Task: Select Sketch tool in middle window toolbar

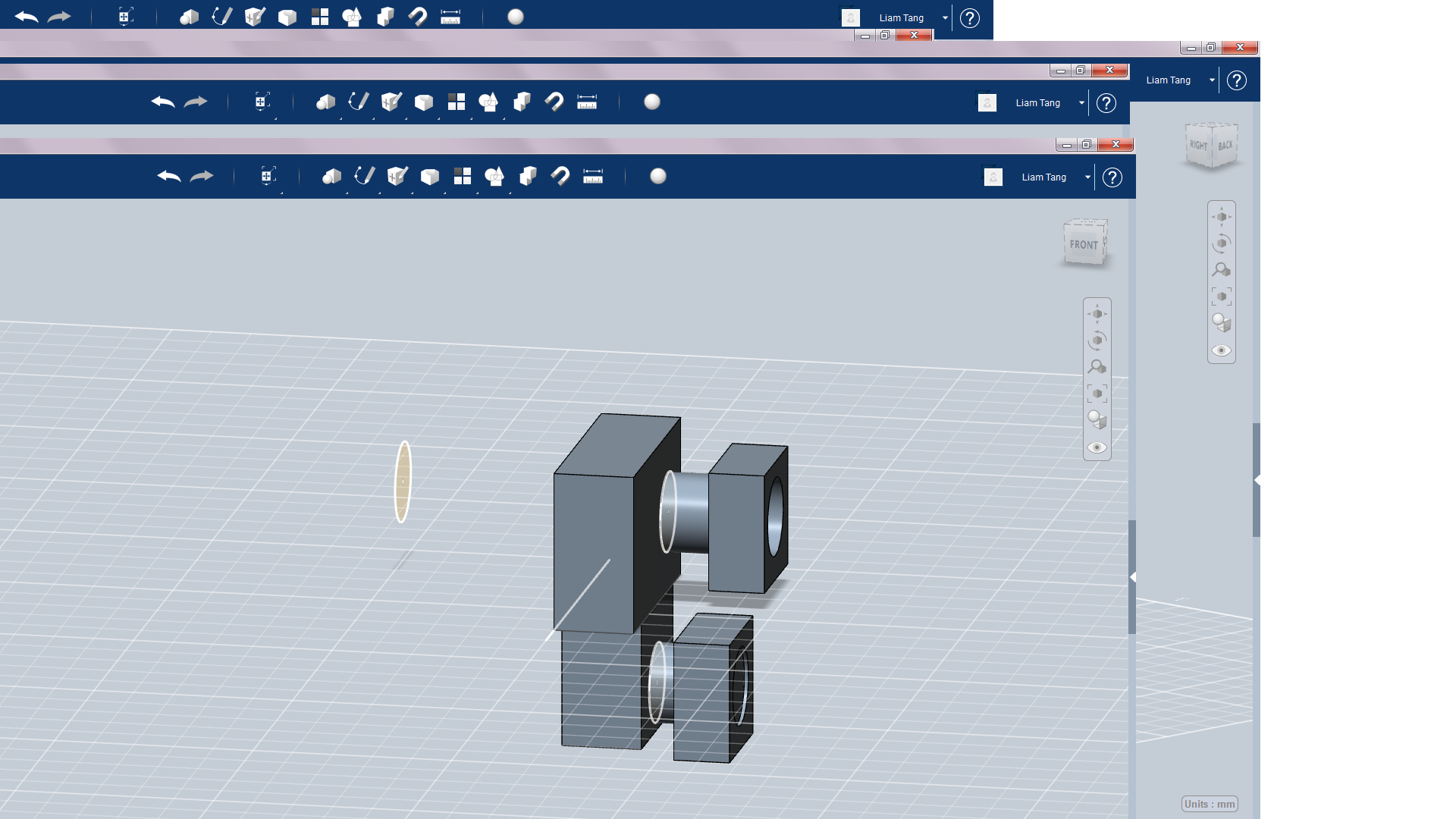Action: [x=359, y=102]
